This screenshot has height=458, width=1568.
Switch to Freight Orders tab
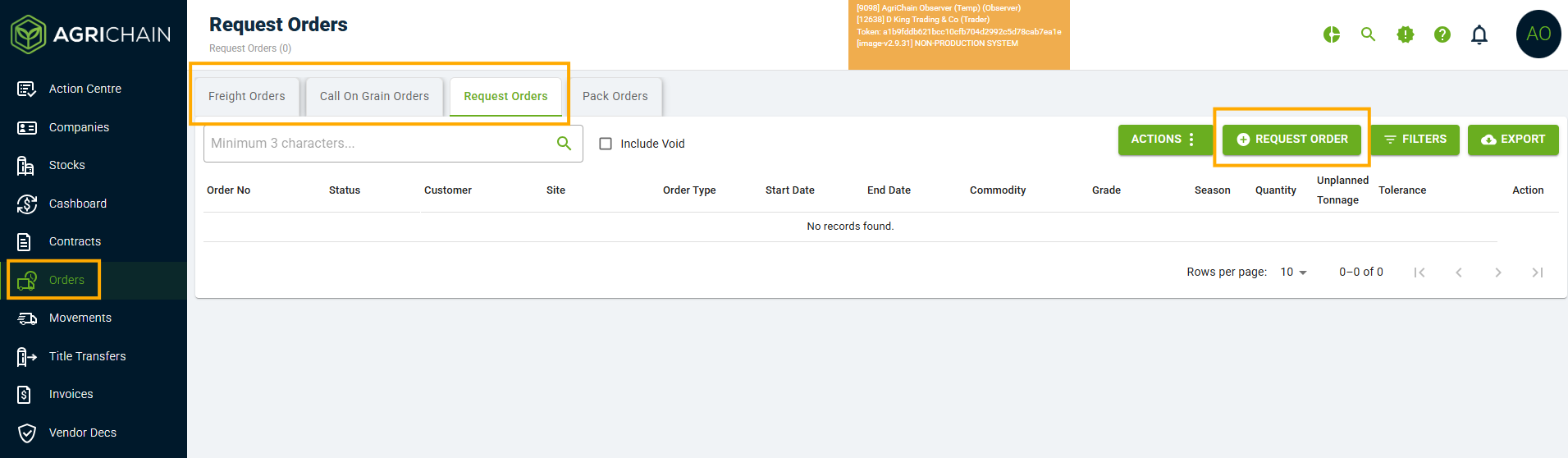(247, 96)
